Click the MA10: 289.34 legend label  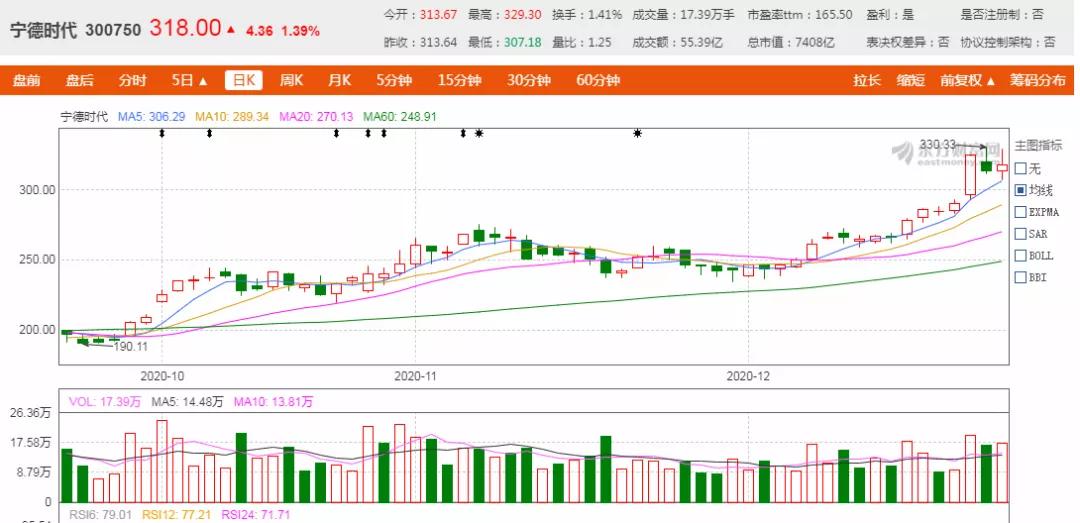232,117
